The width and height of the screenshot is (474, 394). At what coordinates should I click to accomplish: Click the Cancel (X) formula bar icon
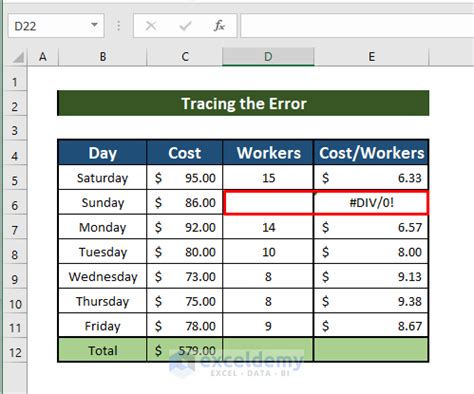pos(151,26)
